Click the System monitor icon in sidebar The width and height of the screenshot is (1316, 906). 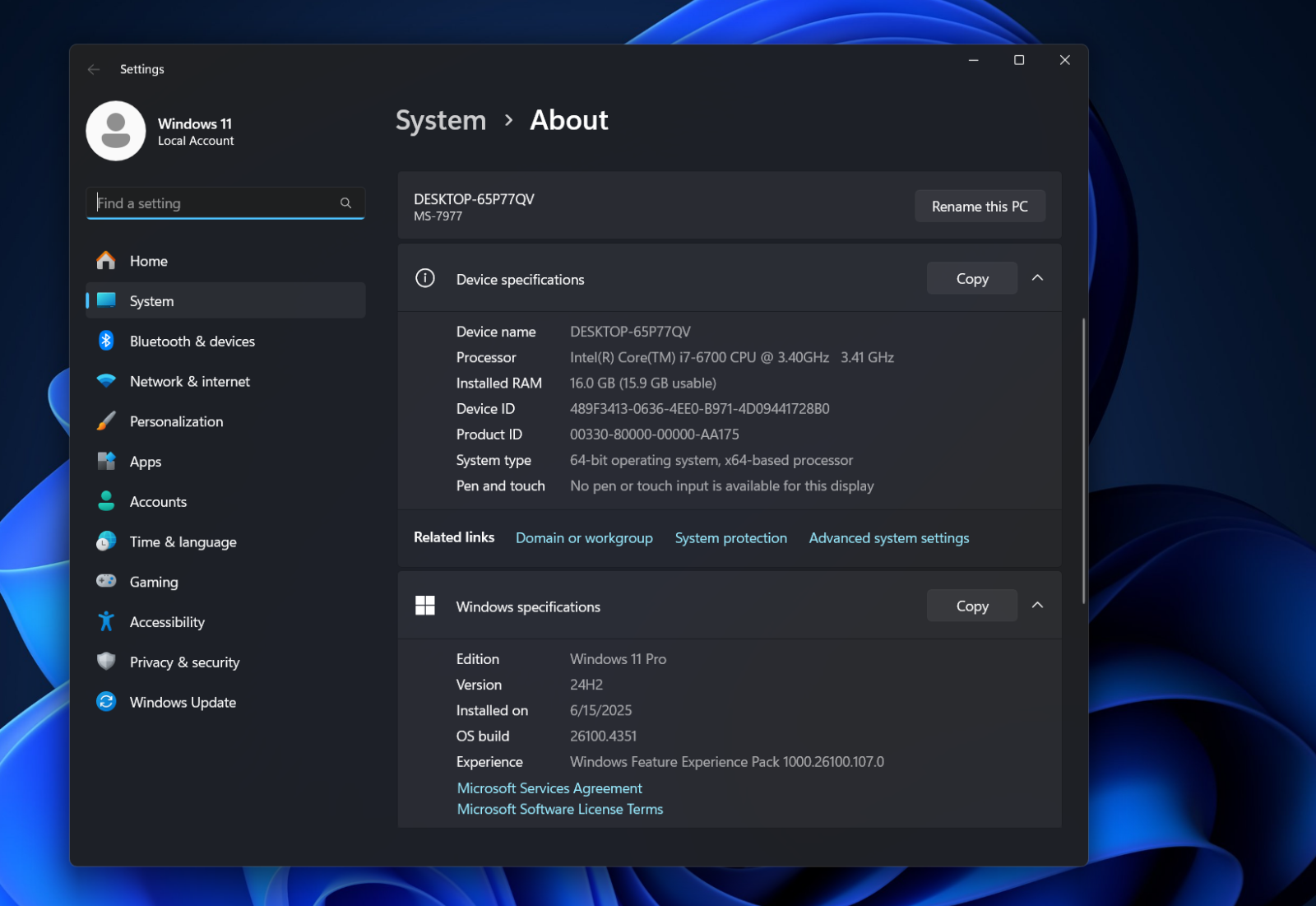point(106,300)
